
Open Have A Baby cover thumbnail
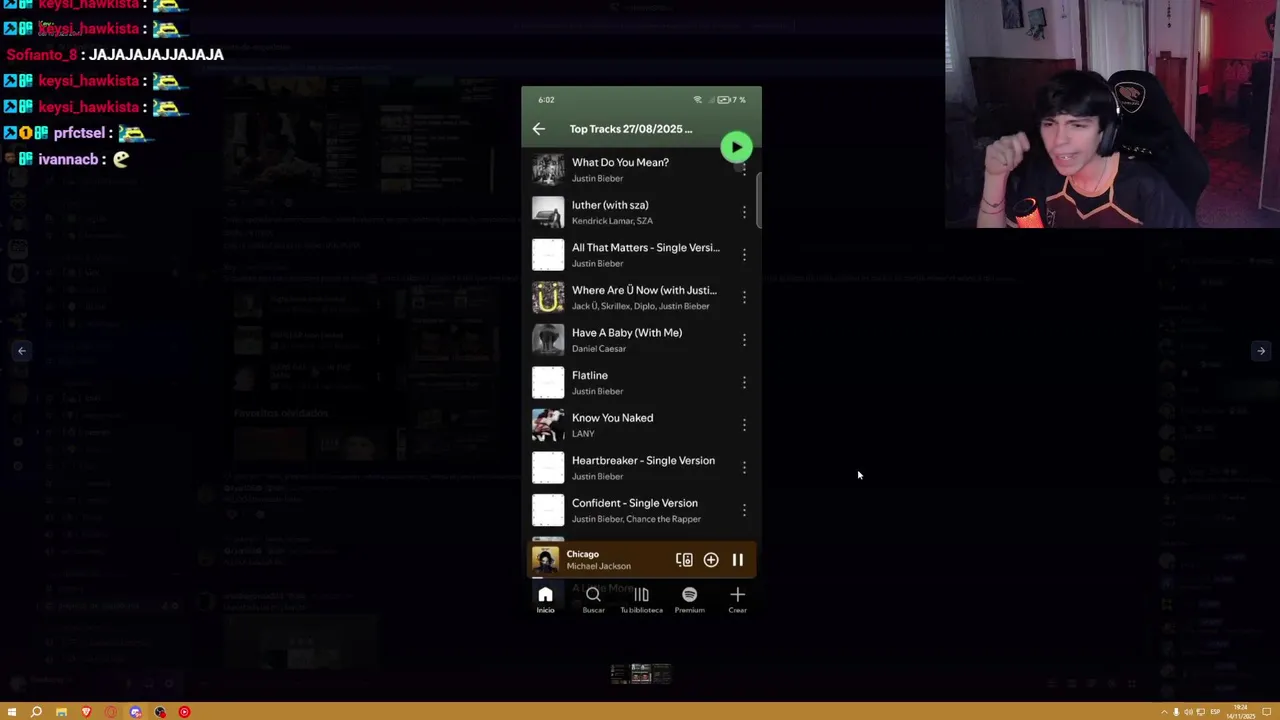tap(548, 340)
